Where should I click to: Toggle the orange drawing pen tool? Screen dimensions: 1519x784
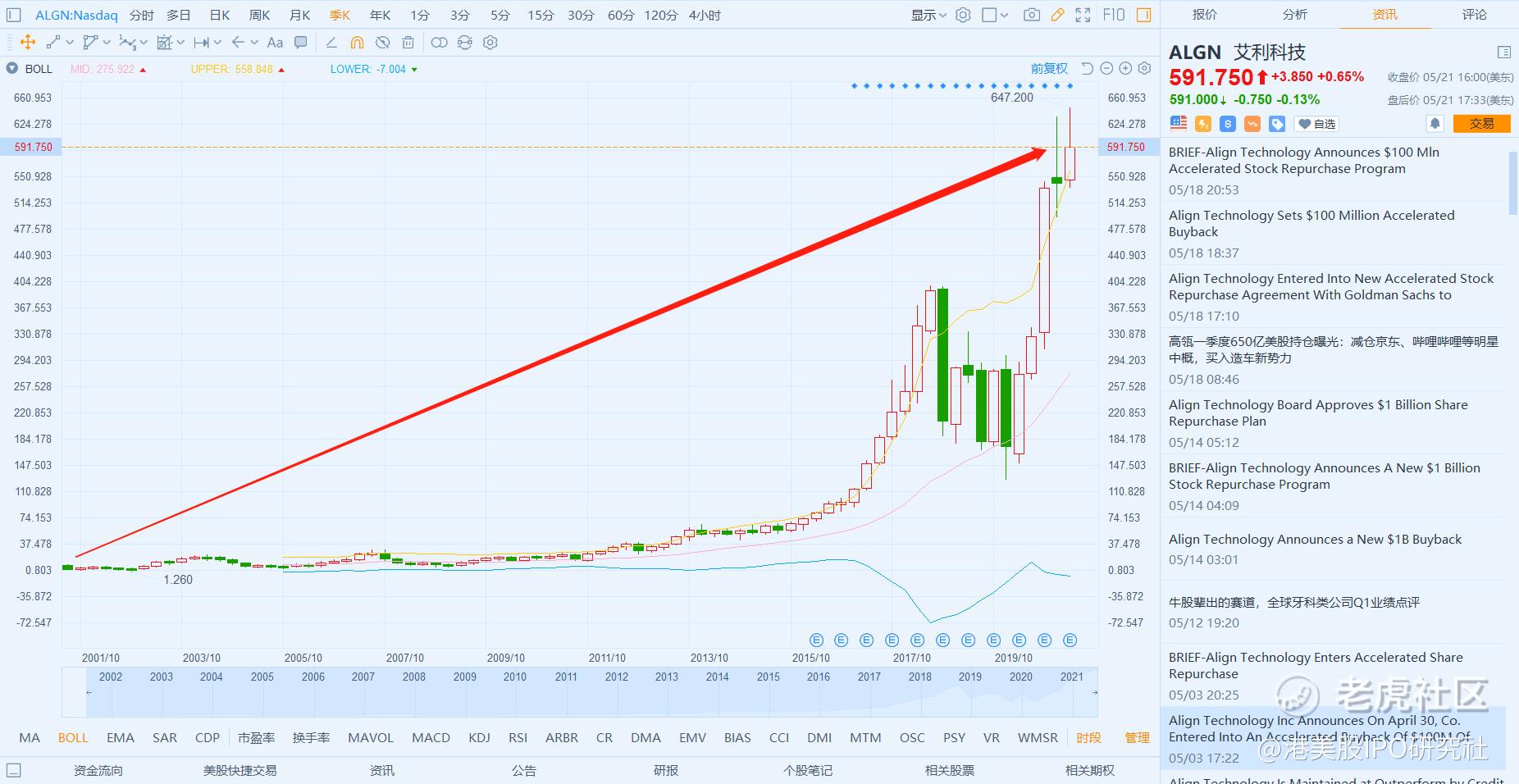pyautogui.click(x=1058, y=15)
